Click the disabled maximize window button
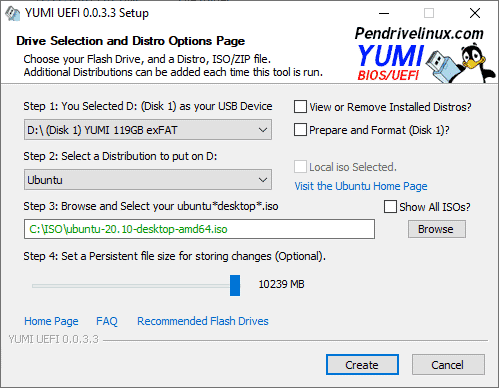This screenshot has width=499, height=388. coord(429,13)
